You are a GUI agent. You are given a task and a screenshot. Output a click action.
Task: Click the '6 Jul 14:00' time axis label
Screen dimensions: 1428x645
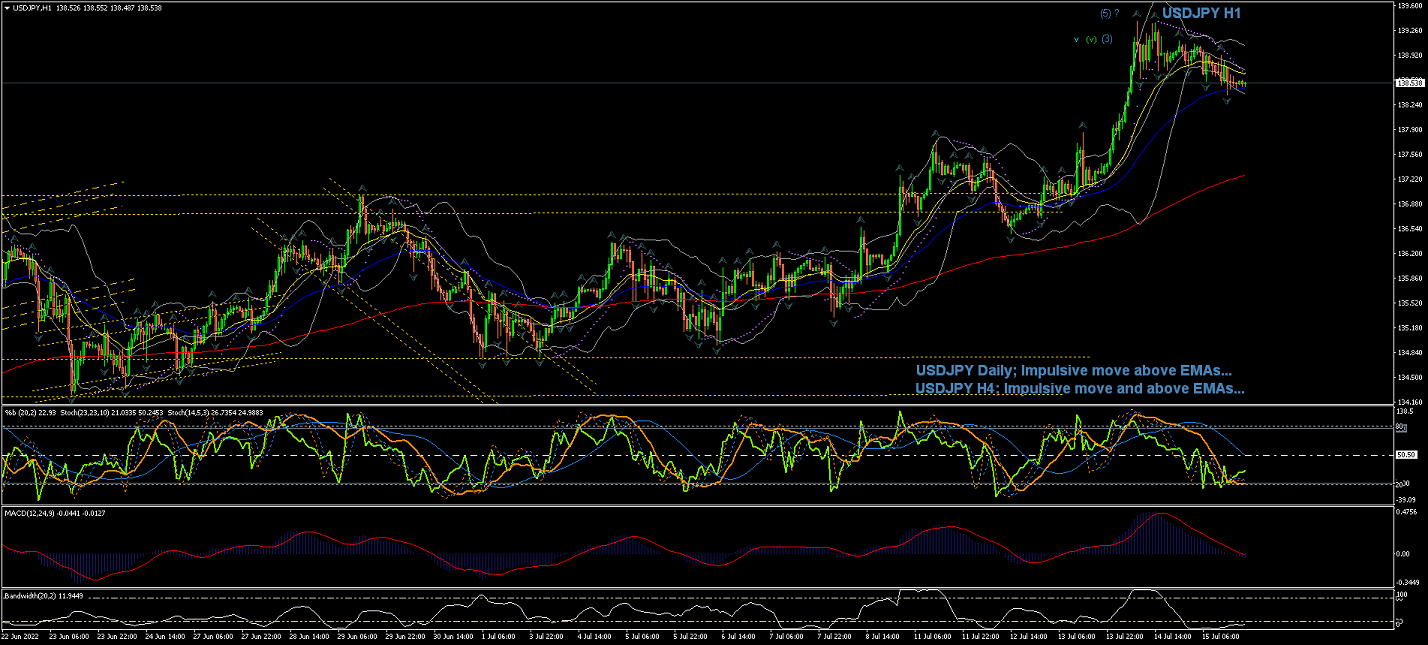click(739, 636)
